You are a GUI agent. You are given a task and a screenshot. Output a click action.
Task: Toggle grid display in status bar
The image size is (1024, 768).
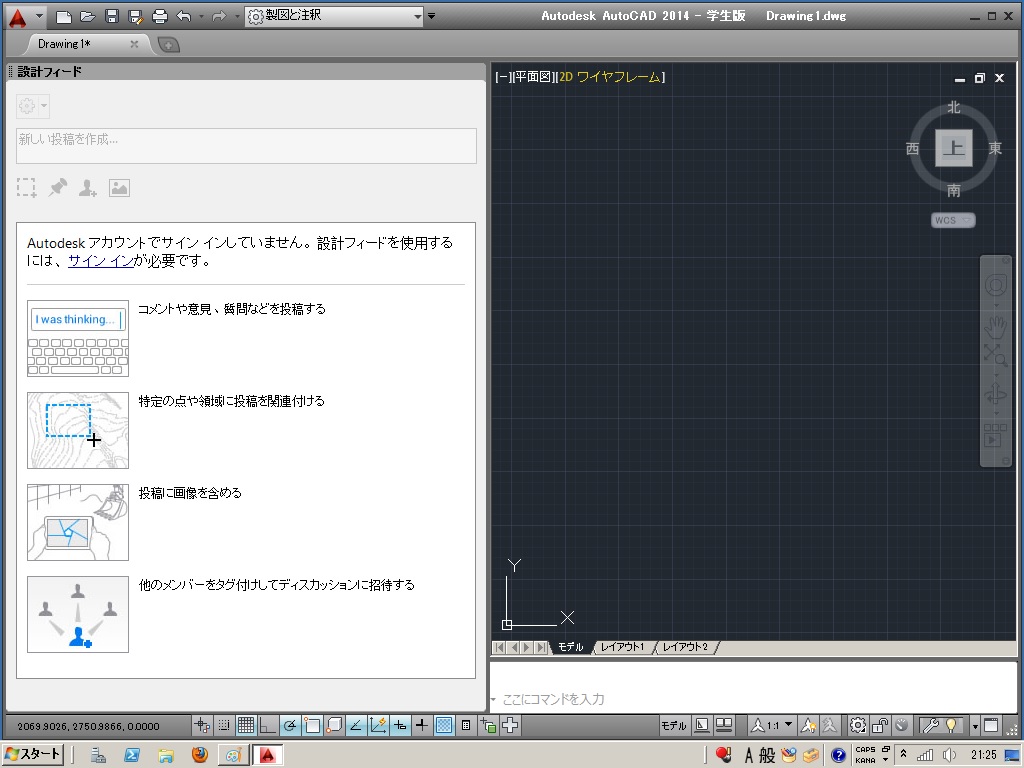click(x=245, y=725)
